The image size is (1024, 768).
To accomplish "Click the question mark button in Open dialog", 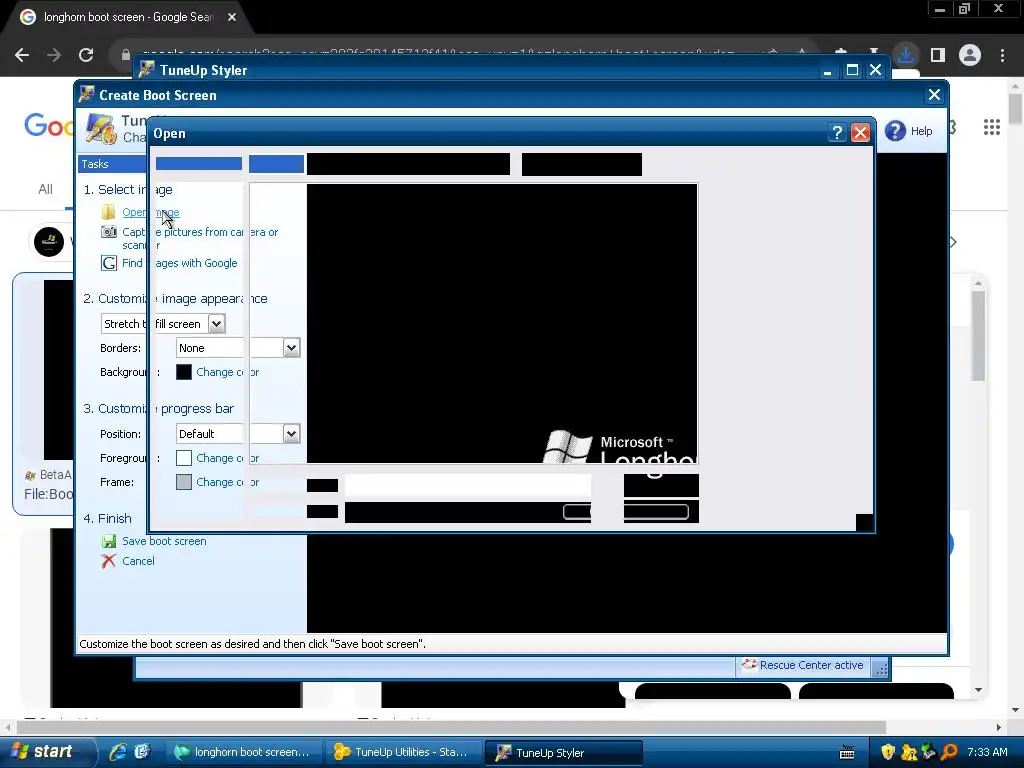I will pos(837,133).
